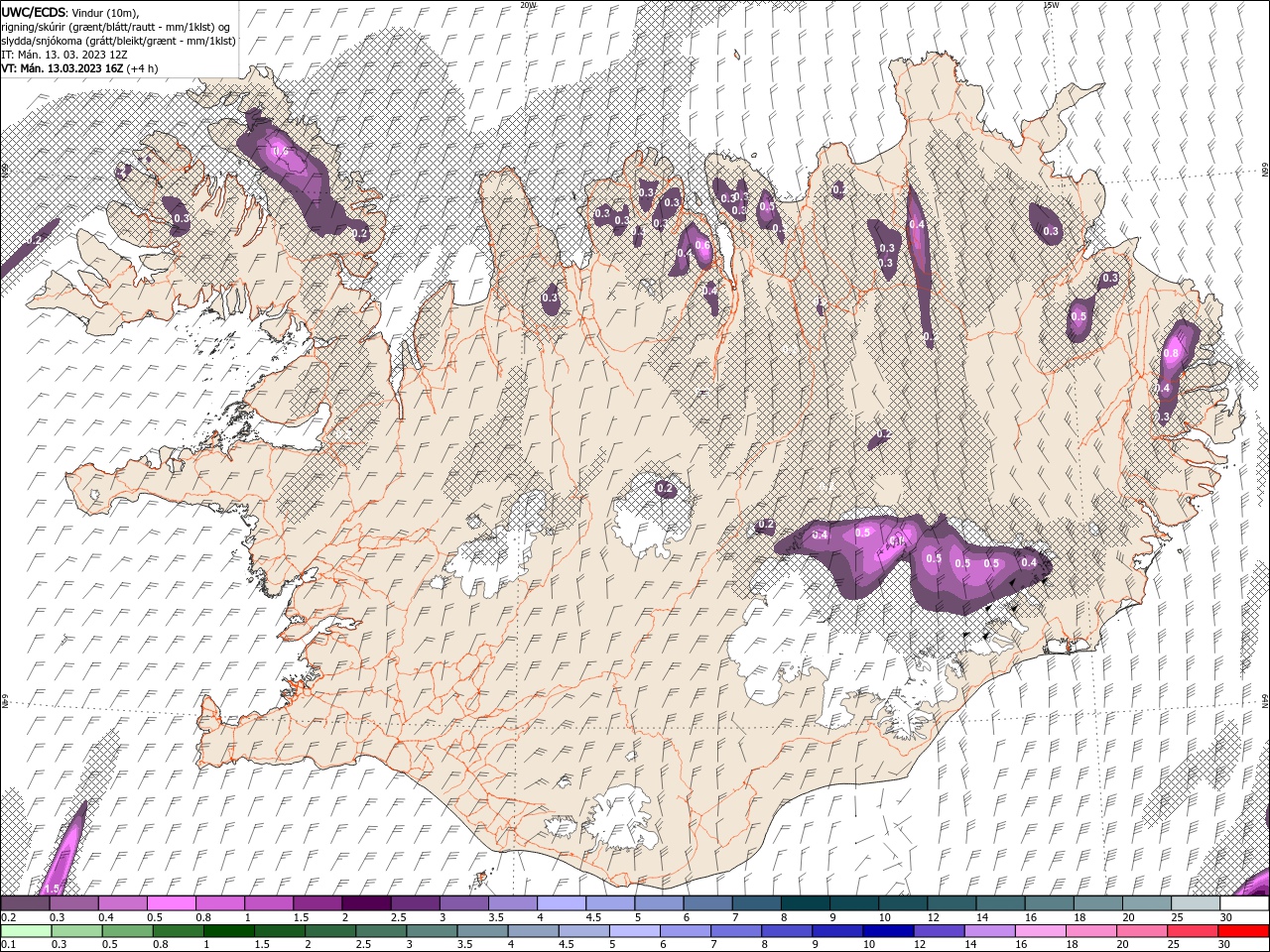Click the 'IT: Mán. 13. 03. 2023 12Z' line
Viewport: 1270px width, 952px height.
[63, 54]
